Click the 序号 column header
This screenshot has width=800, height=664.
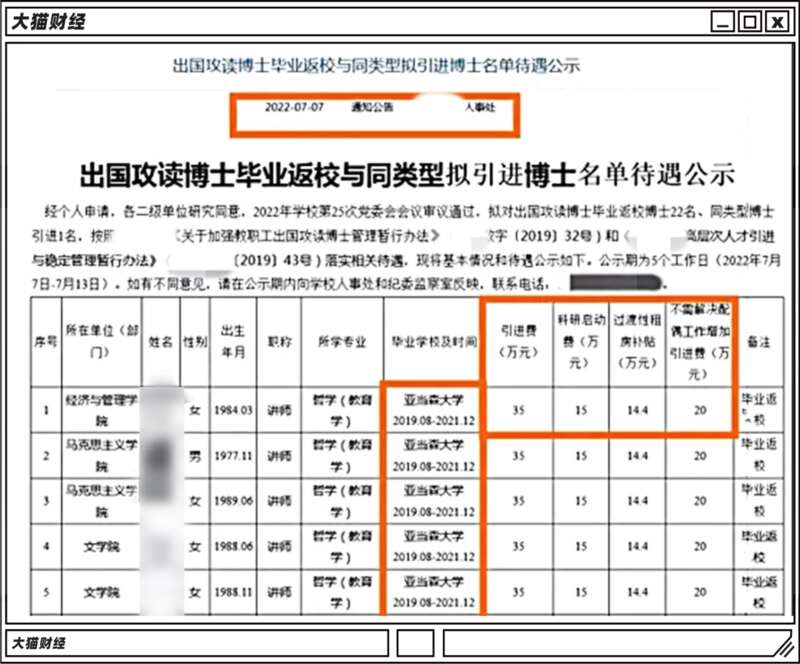point(46,341)
